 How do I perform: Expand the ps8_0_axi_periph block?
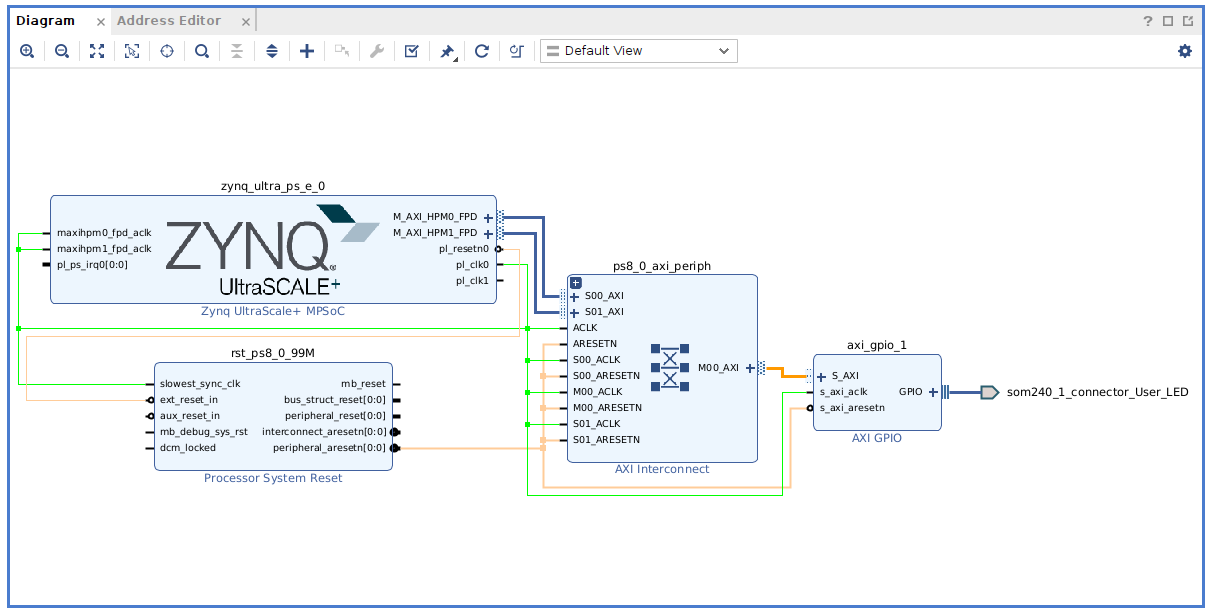coord(576,283)
